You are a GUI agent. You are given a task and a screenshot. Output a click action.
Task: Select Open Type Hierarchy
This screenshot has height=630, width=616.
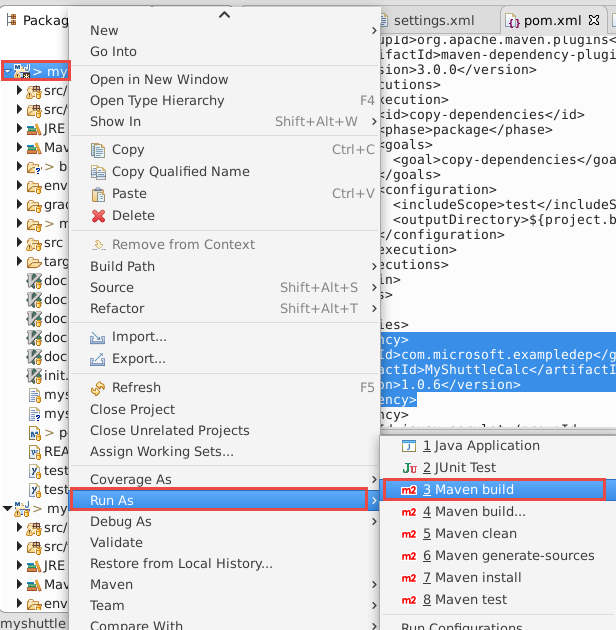pos(225,100)
